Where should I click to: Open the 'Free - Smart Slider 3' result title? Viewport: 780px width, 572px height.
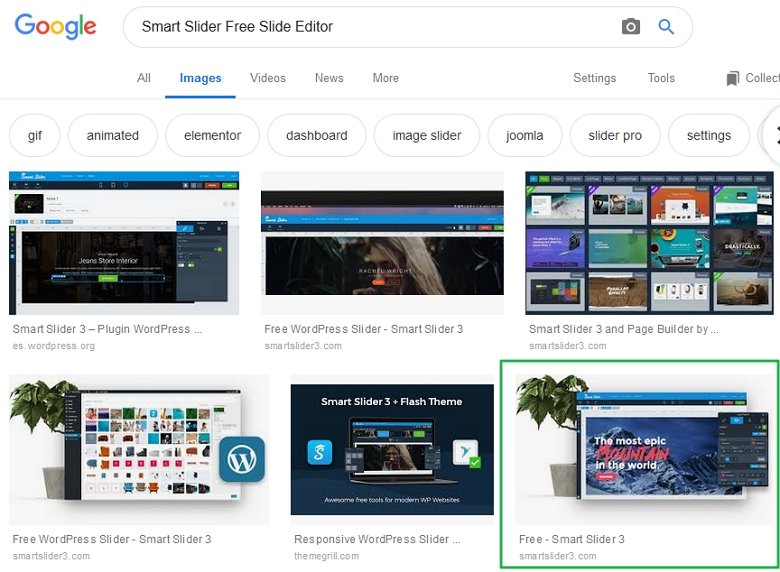[x=572, y=539]
